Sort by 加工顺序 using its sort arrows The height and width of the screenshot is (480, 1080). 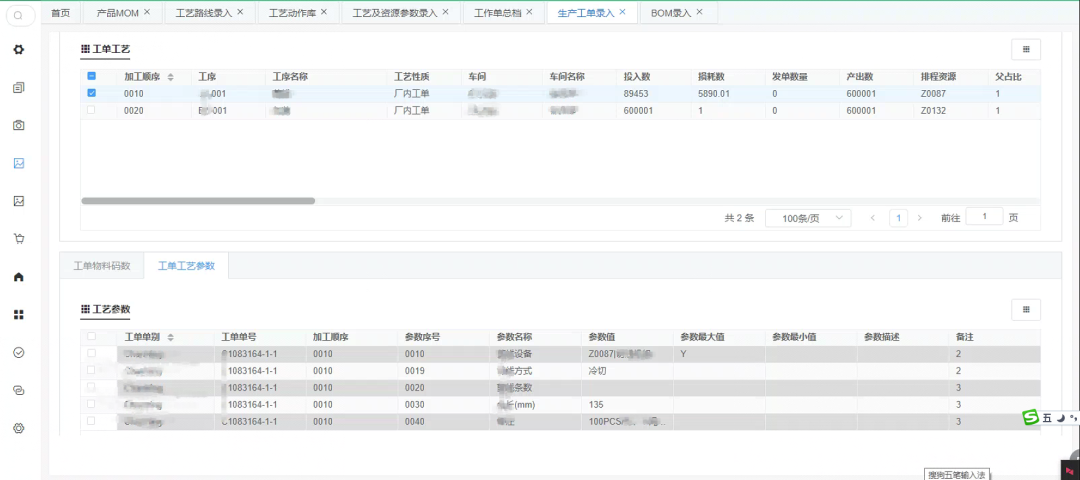171,76
